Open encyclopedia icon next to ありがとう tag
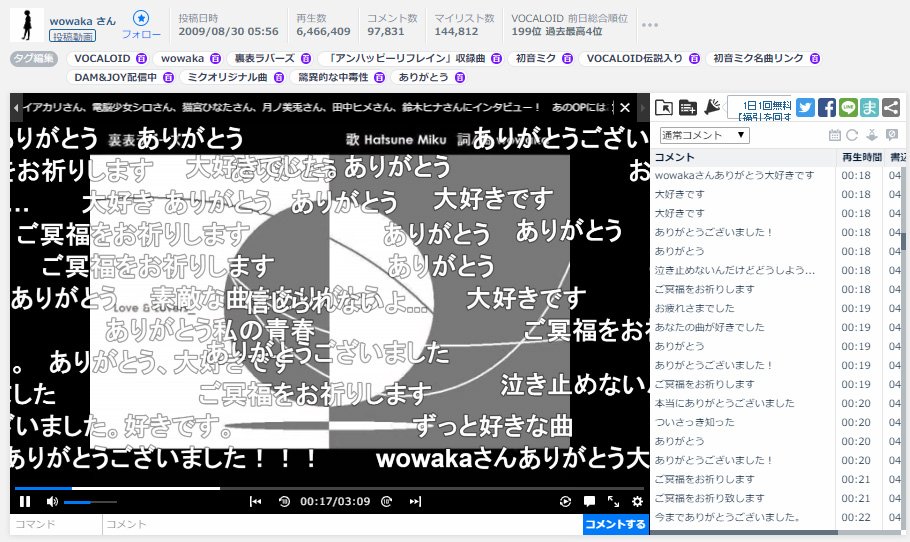The image size is (910, 542). (x=460, y=77)
